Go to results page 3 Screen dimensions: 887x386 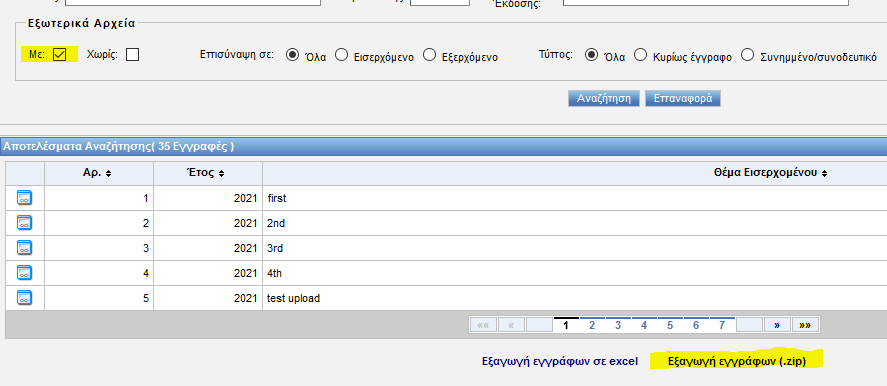[x=618, y=325]
